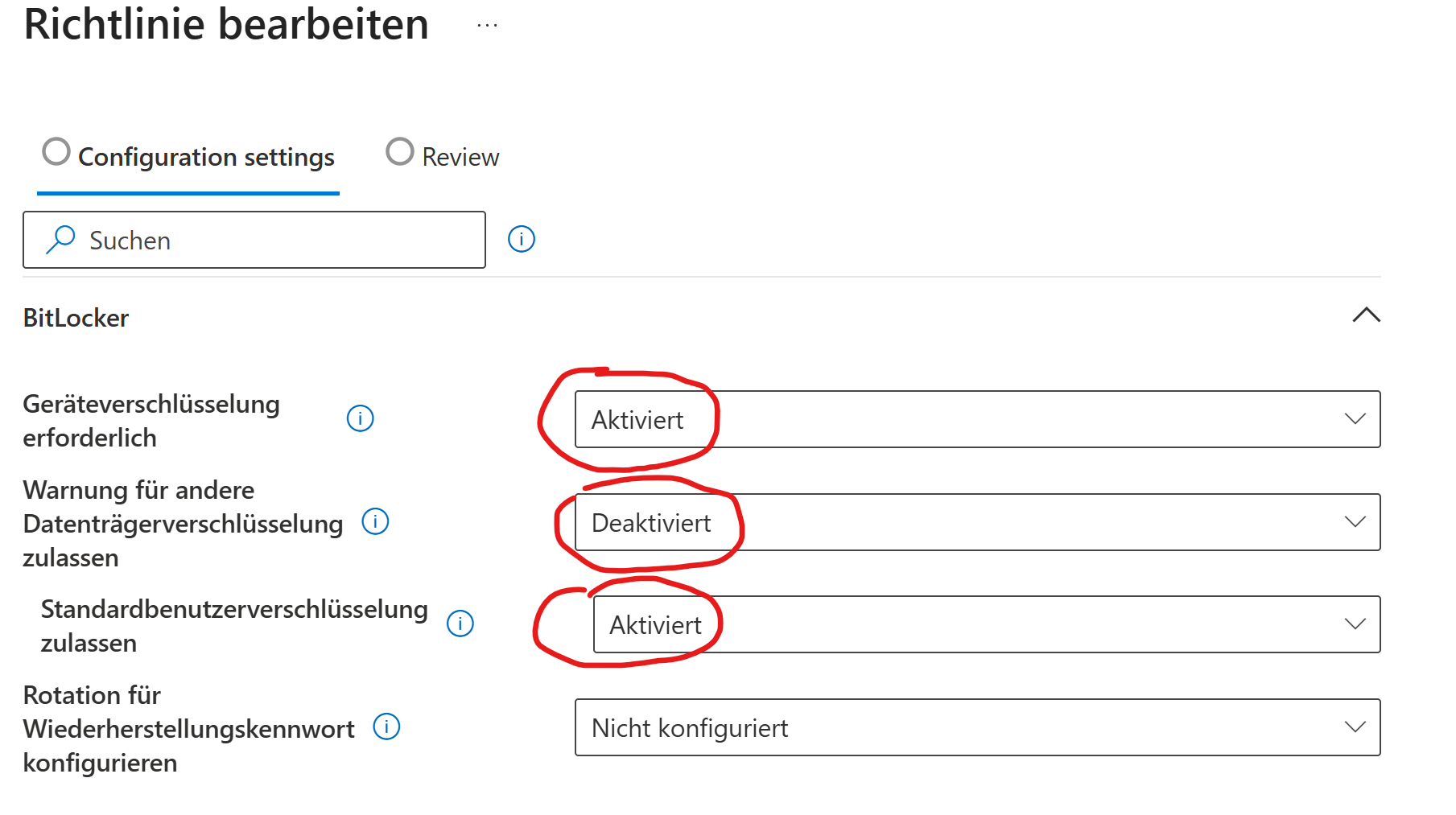Expand the Nicht konfiguriert dropdown
This screenshot has height=815, width=1456.
click(x=977, y=727)
